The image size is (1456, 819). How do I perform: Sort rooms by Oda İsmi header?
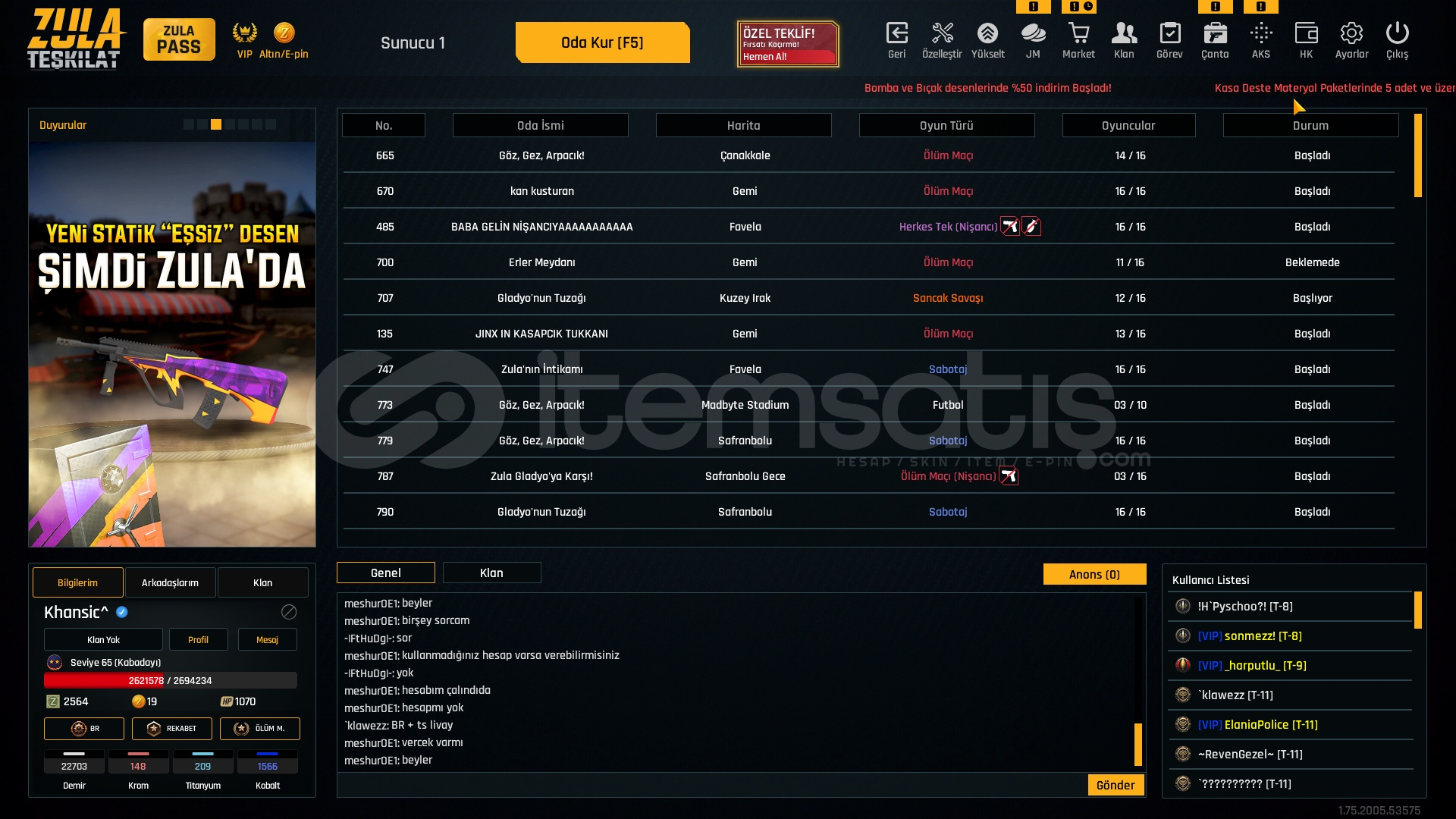(x=541, y=125)
